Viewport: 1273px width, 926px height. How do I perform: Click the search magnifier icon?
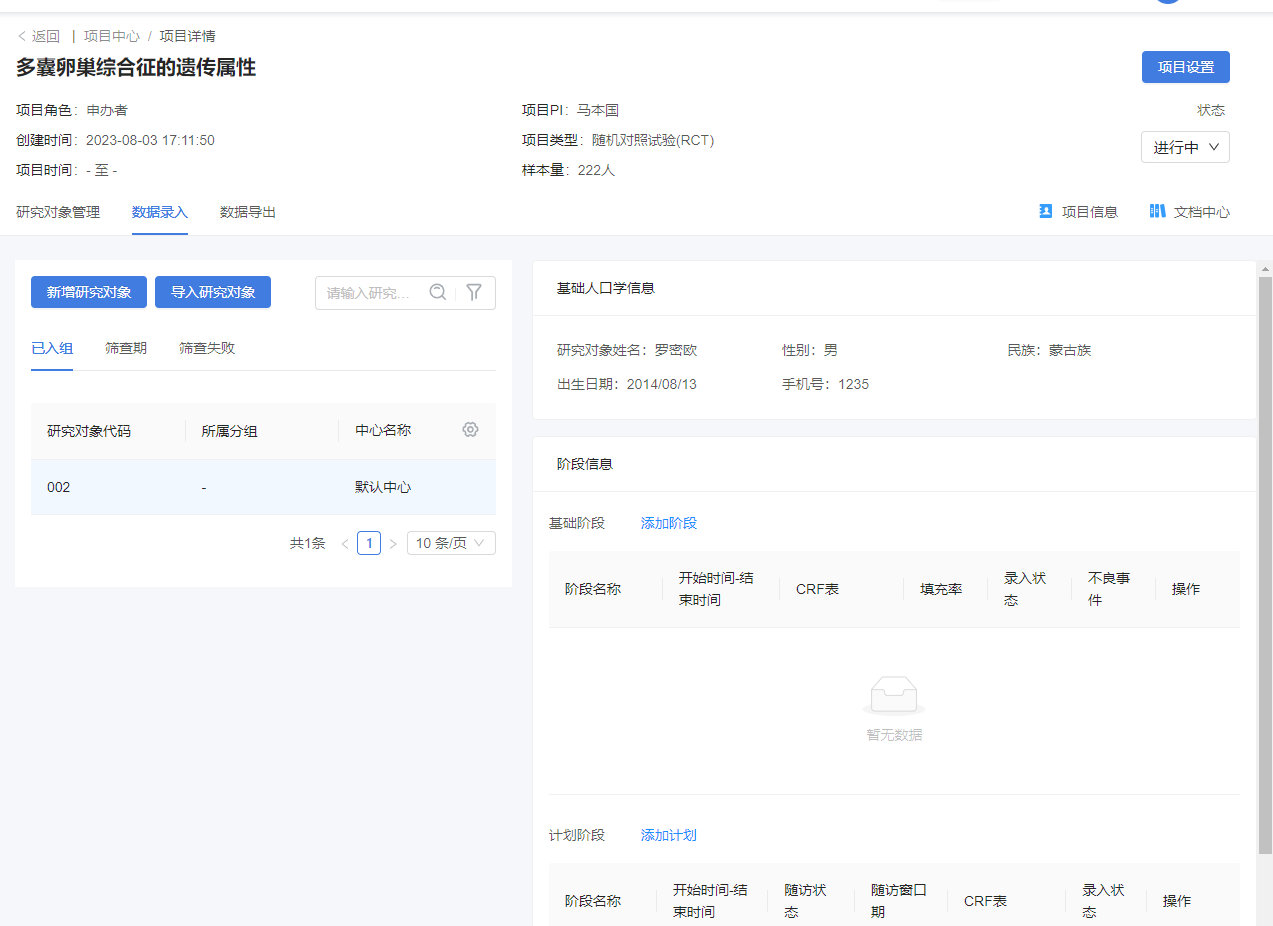coord(438,292)
